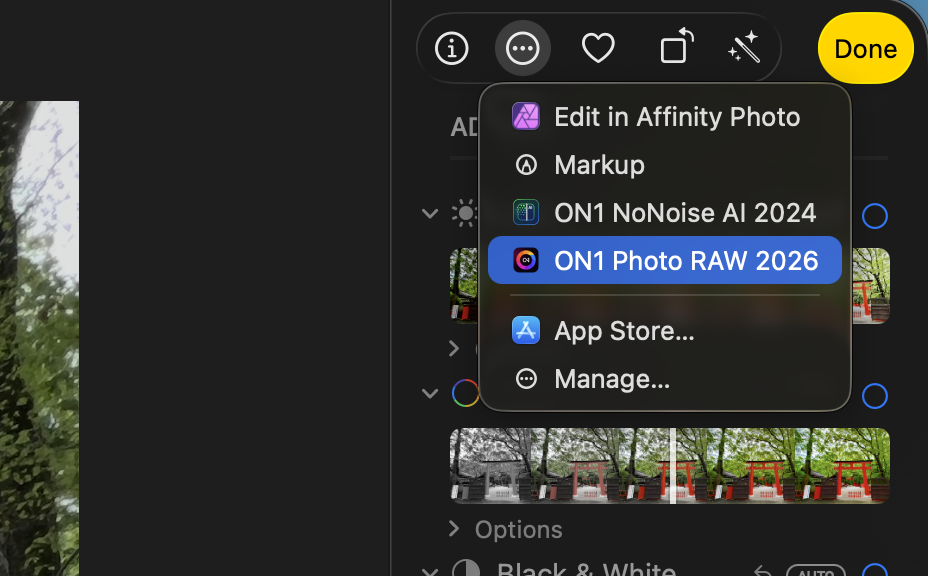Open the photo Info panel icon

(452, 48)
